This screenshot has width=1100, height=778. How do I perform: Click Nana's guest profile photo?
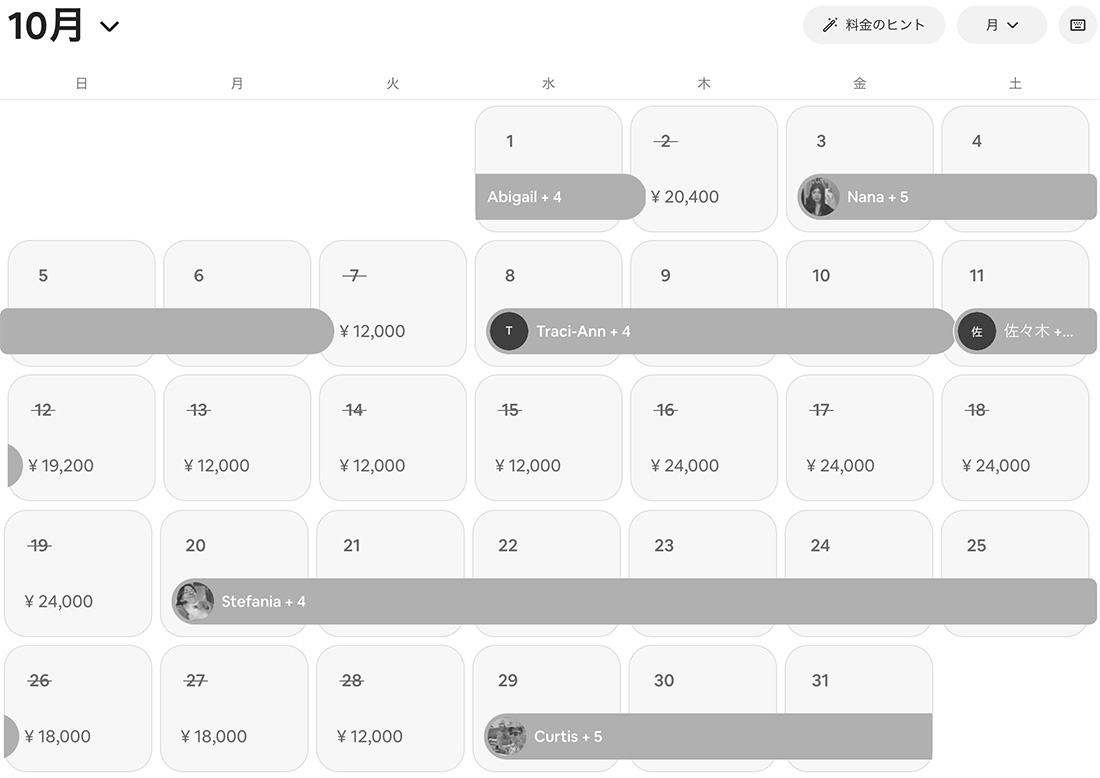(819, 197)
